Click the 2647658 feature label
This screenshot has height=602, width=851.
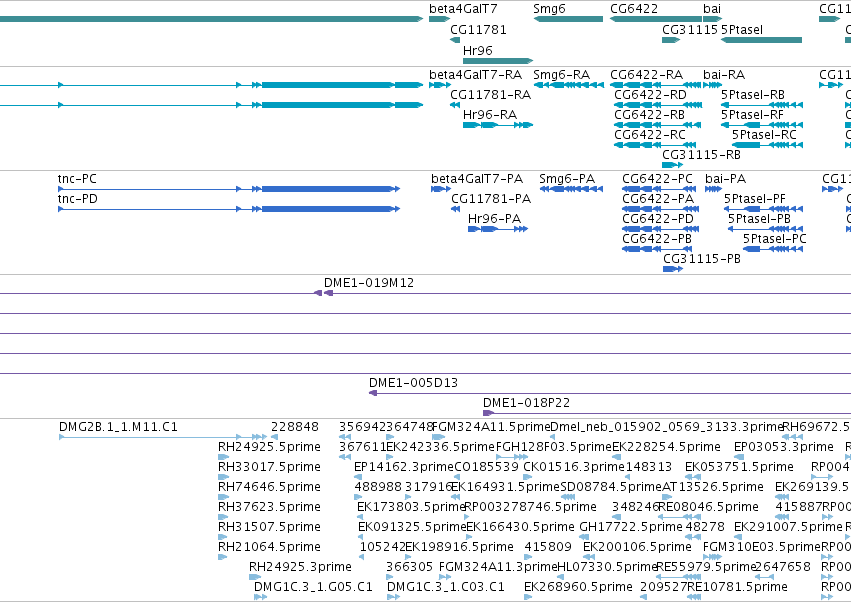[x=783, y=567]
